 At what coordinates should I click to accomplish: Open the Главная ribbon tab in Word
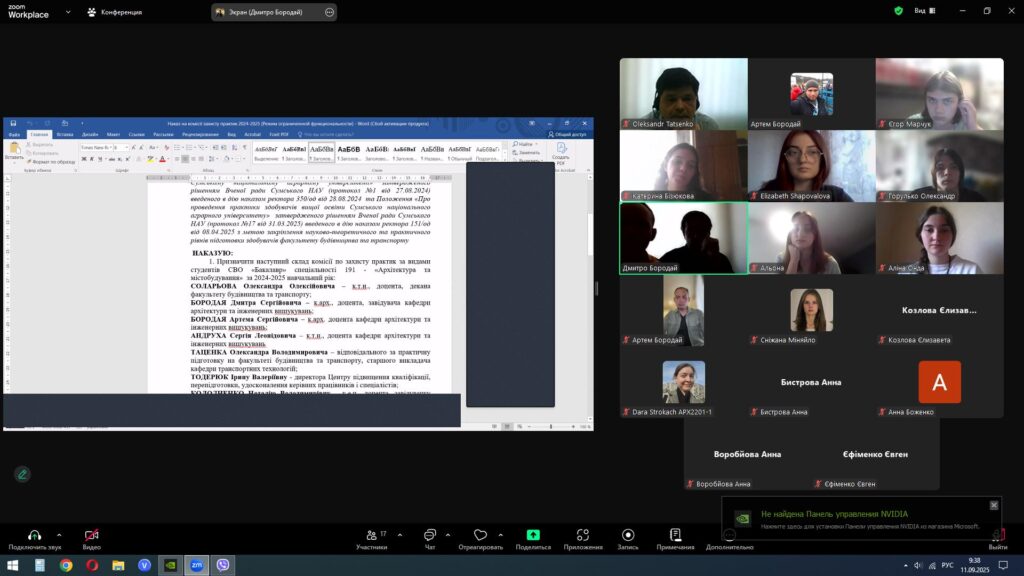pyautogui.click(x=39, y=135)
